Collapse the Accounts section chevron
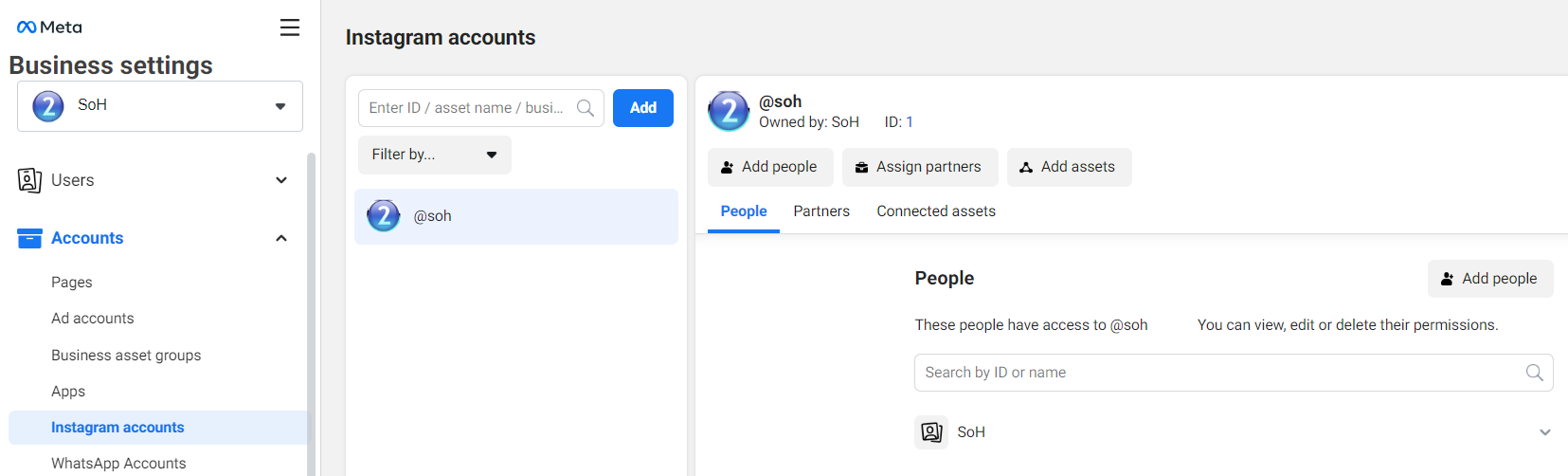 tap(281, 238)
